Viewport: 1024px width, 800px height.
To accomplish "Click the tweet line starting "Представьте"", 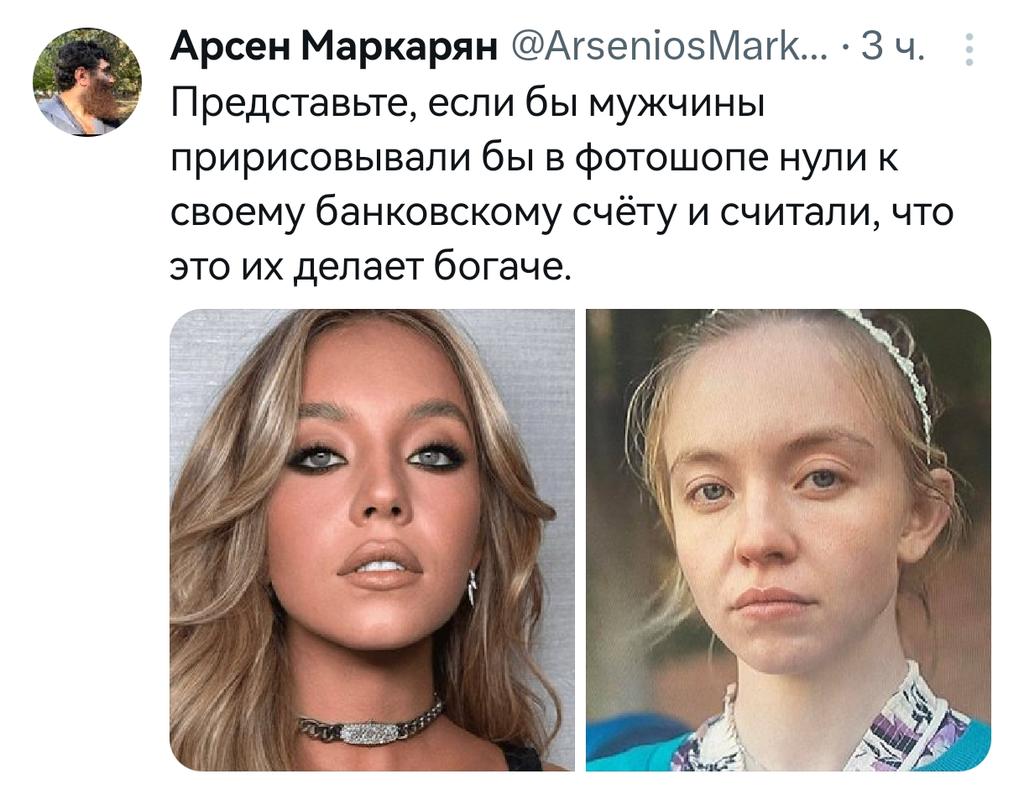I will [468, 104].
